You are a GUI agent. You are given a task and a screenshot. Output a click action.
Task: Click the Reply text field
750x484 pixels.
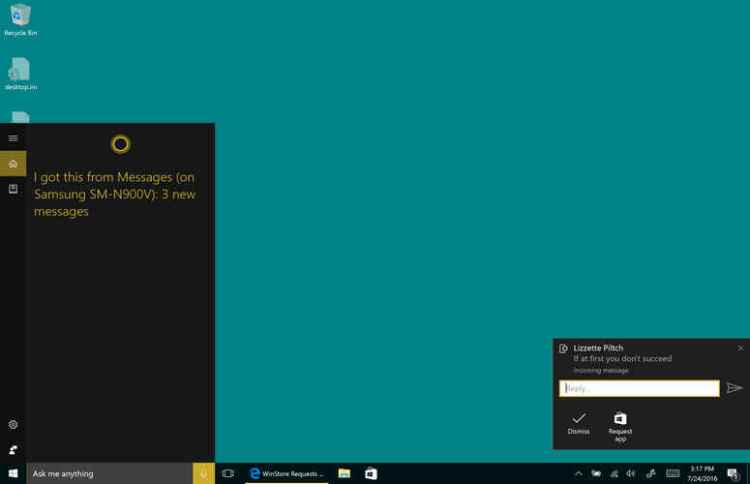[639, 388]
